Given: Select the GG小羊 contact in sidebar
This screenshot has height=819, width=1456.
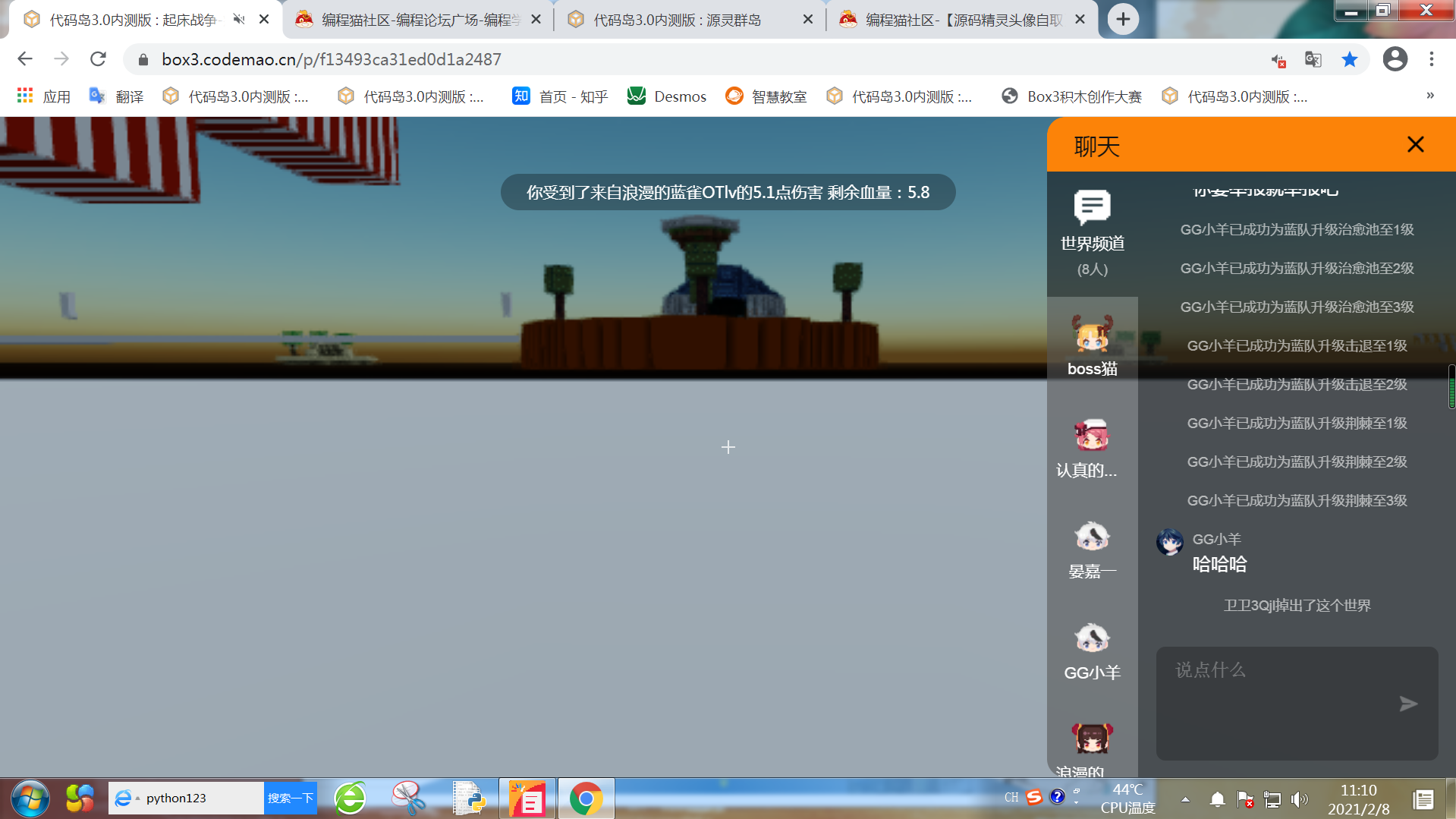Looking at the screenshot, I should click(x=1092, y=651).
